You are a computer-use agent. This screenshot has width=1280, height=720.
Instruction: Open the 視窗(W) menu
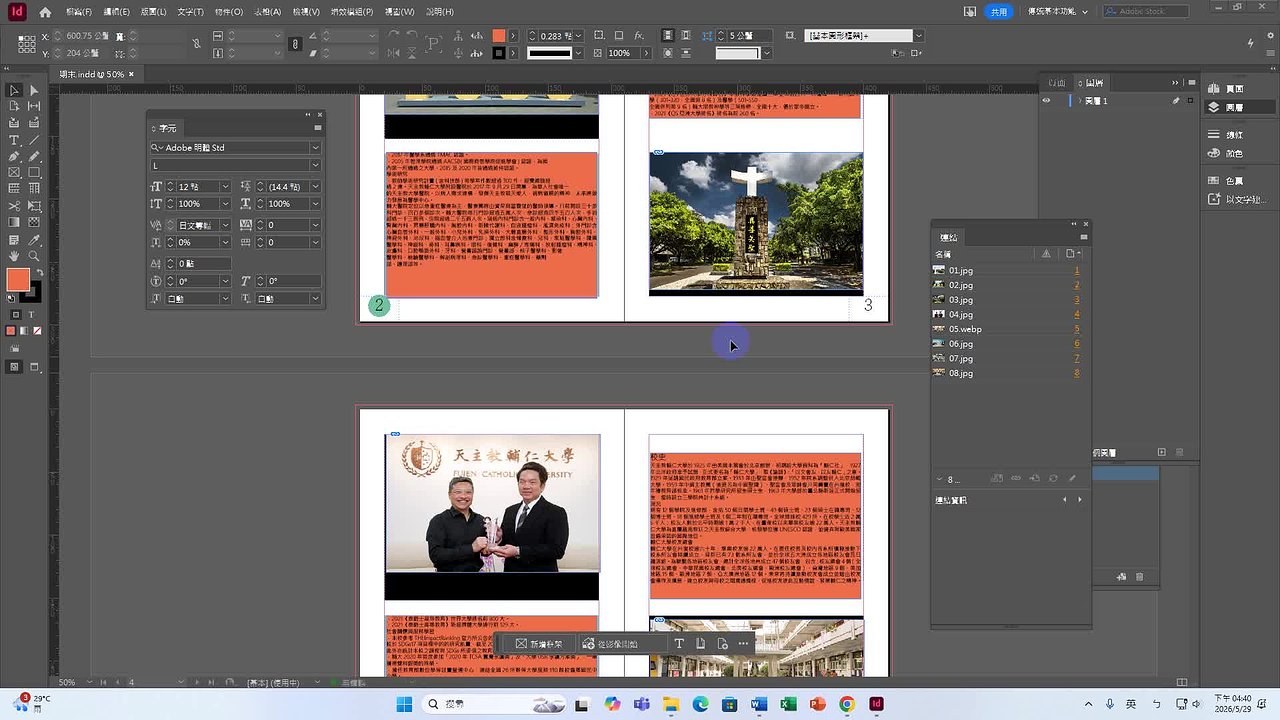[400, 12]
